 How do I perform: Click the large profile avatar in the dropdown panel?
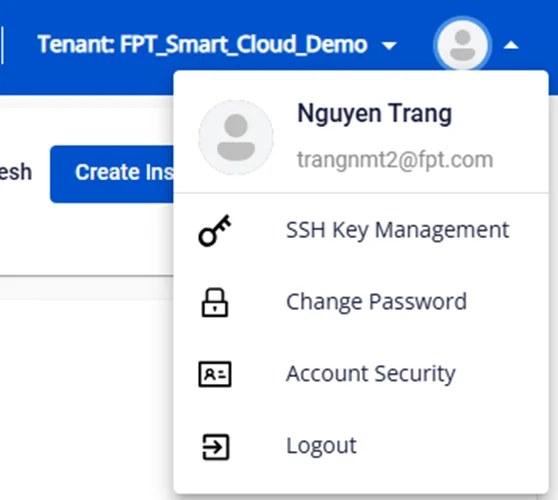pos(236,137)
